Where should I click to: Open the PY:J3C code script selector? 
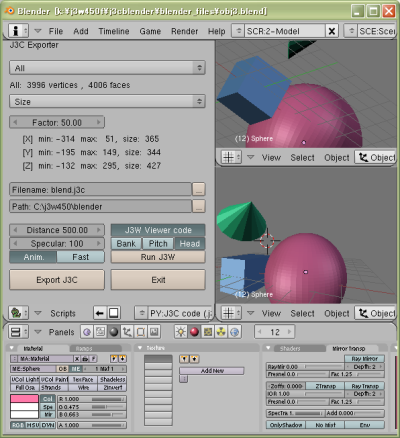(142, 313)
